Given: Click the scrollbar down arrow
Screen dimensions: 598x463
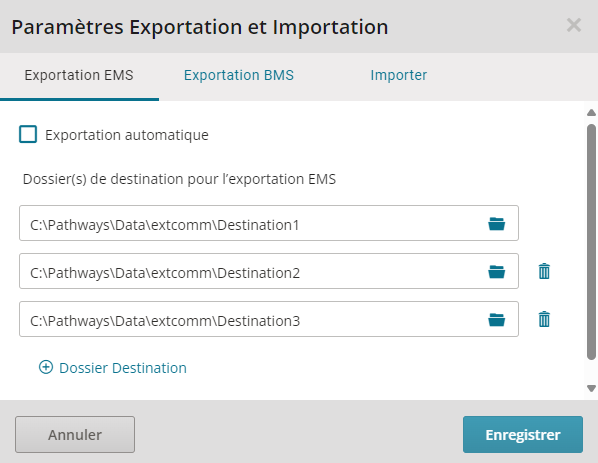Looking at the screenshot, I should [x=591, y=389].
